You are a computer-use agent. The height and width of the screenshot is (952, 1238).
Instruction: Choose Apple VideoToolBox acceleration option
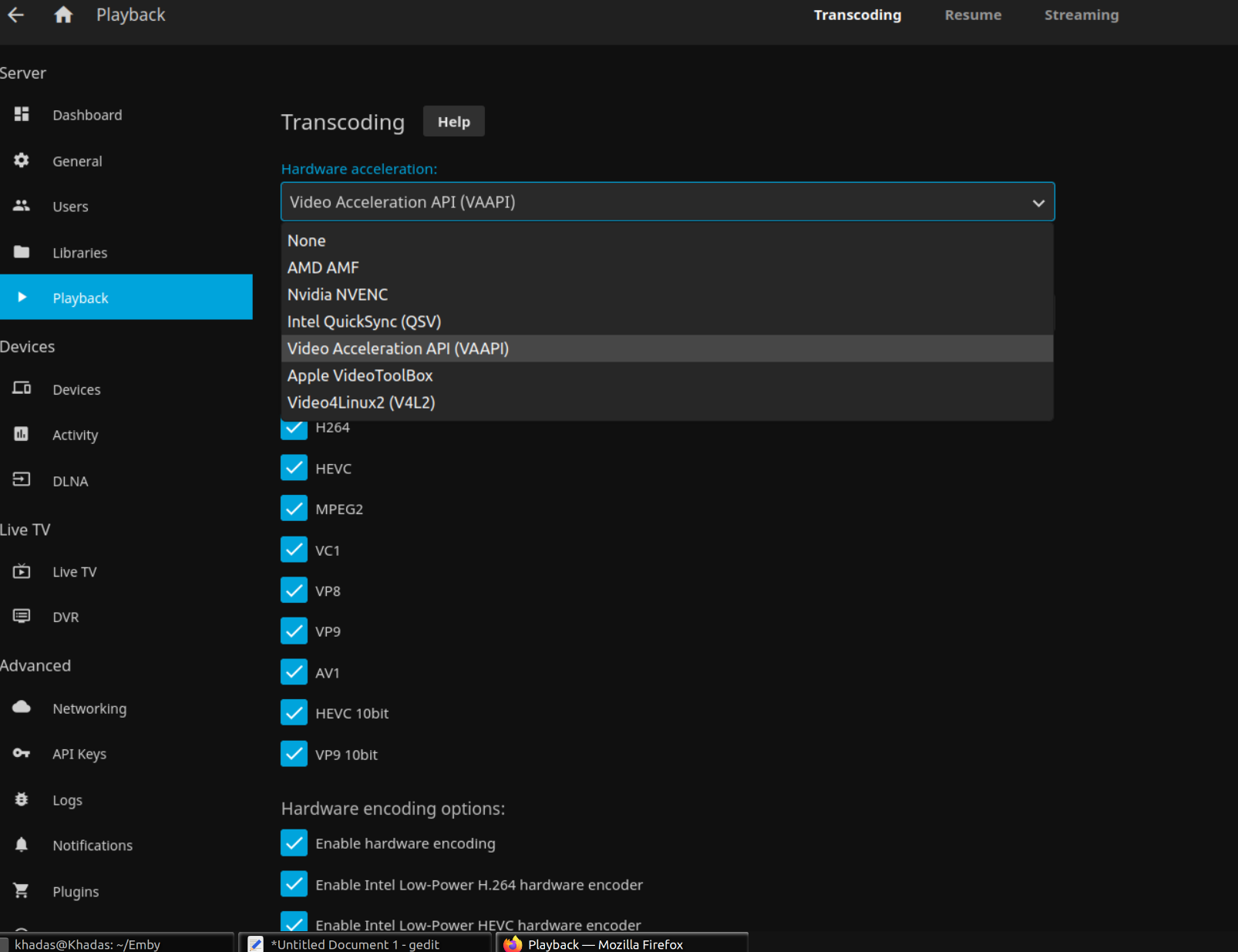coord(359,375)
